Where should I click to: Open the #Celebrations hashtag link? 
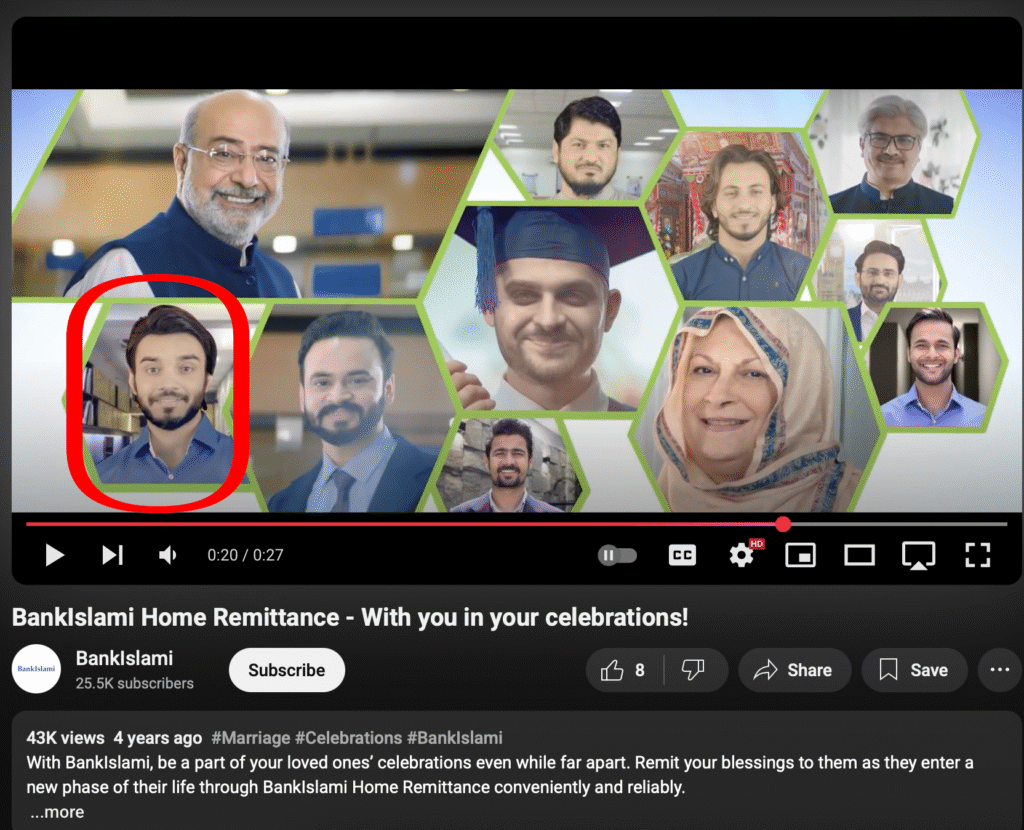[348, 738]
